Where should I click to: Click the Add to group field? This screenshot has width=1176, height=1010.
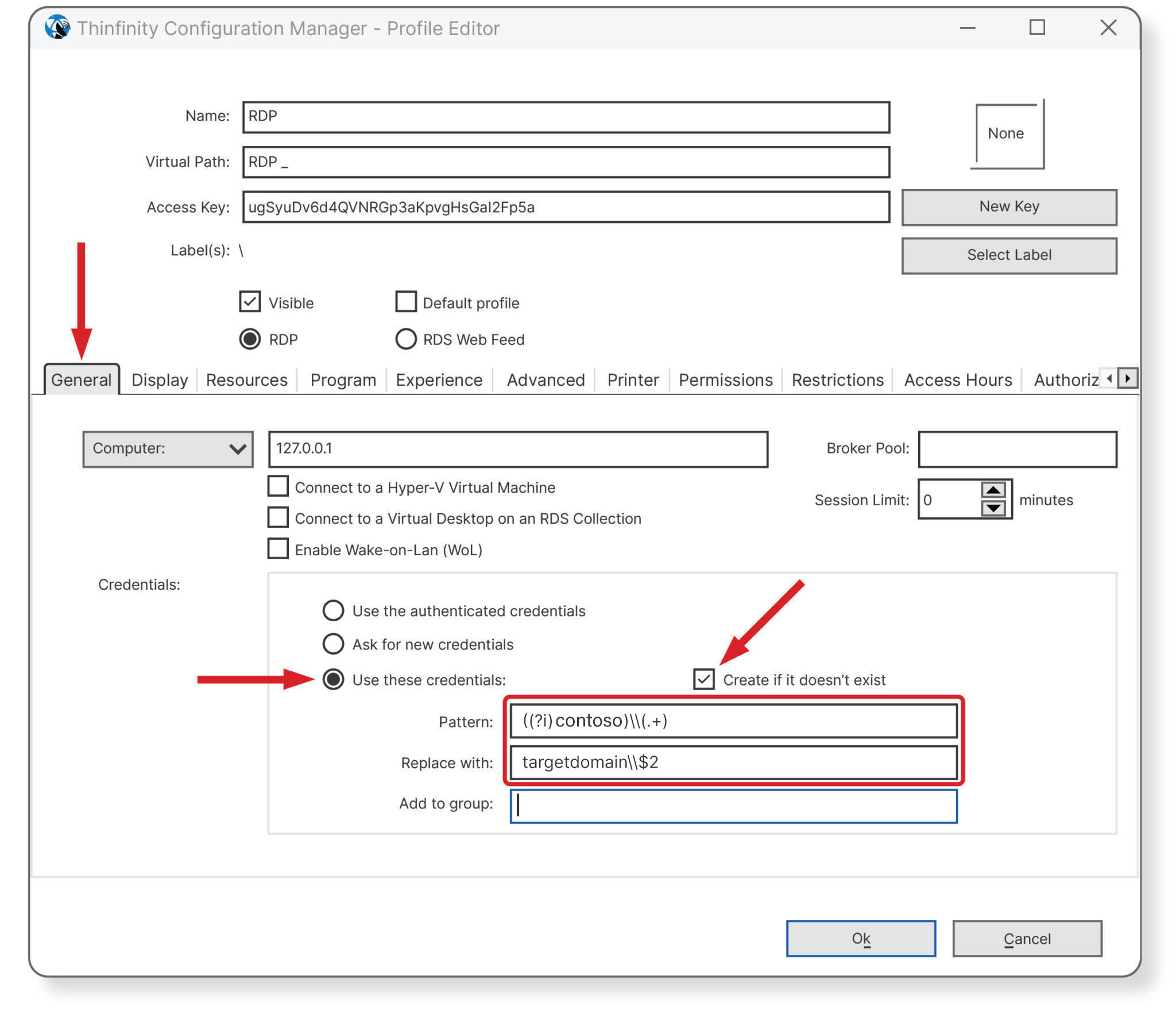point(734,806)
